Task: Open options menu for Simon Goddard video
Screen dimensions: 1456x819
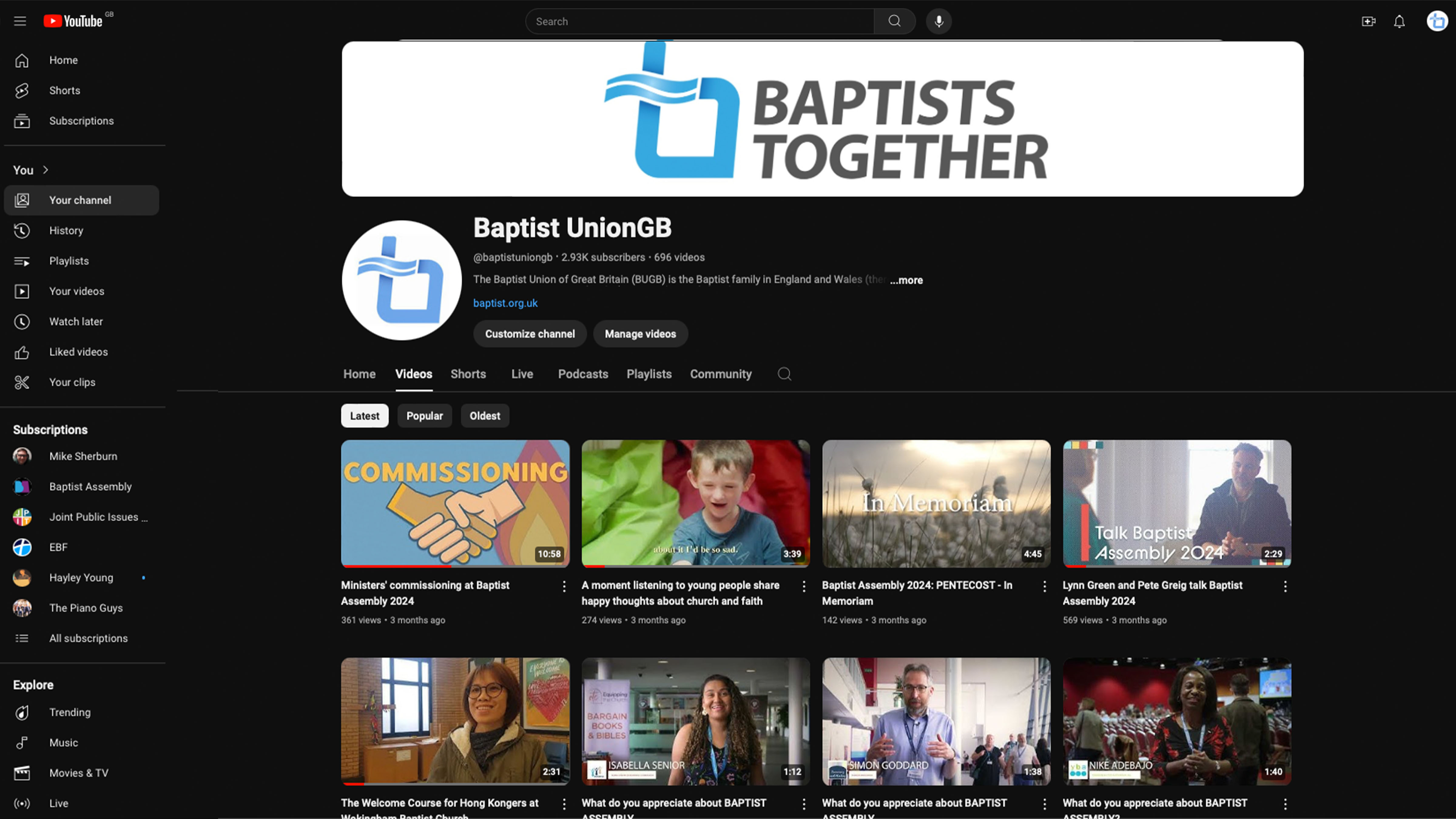Action: (1044, 804)
